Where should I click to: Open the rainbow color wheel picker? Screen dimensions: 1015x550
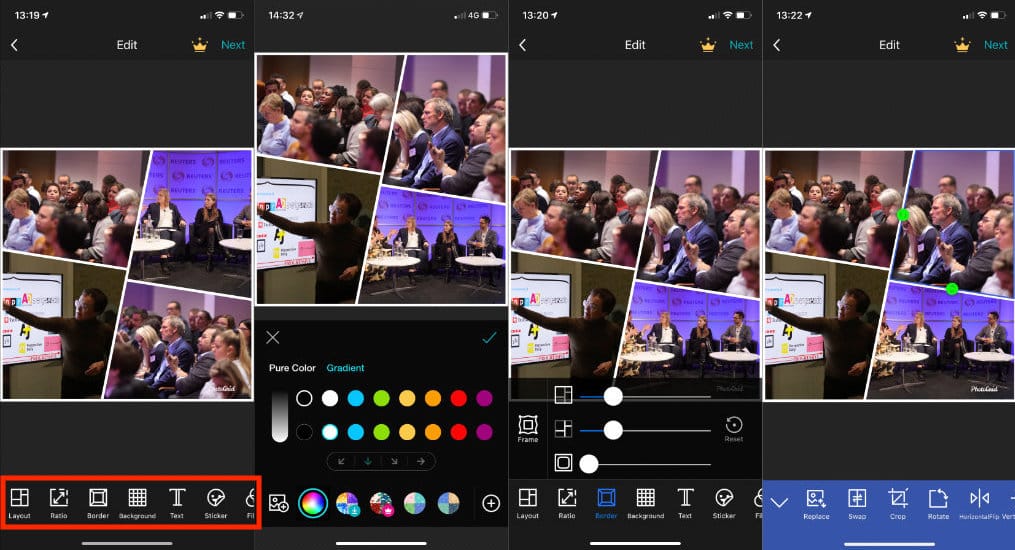(x=313, y=503)
